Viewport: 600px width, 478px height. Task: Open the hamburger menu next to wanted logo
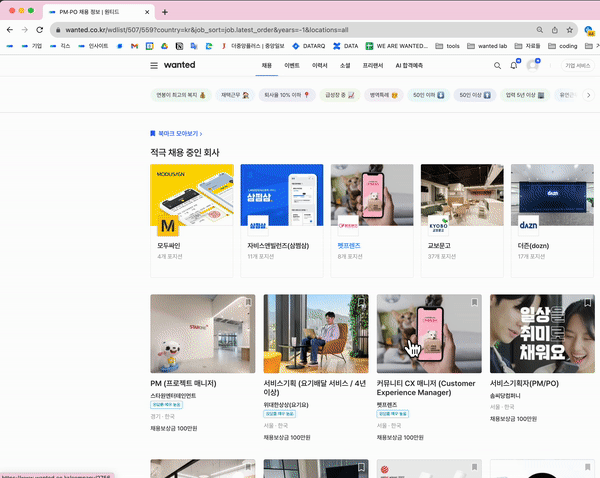[x=154, y=65]
